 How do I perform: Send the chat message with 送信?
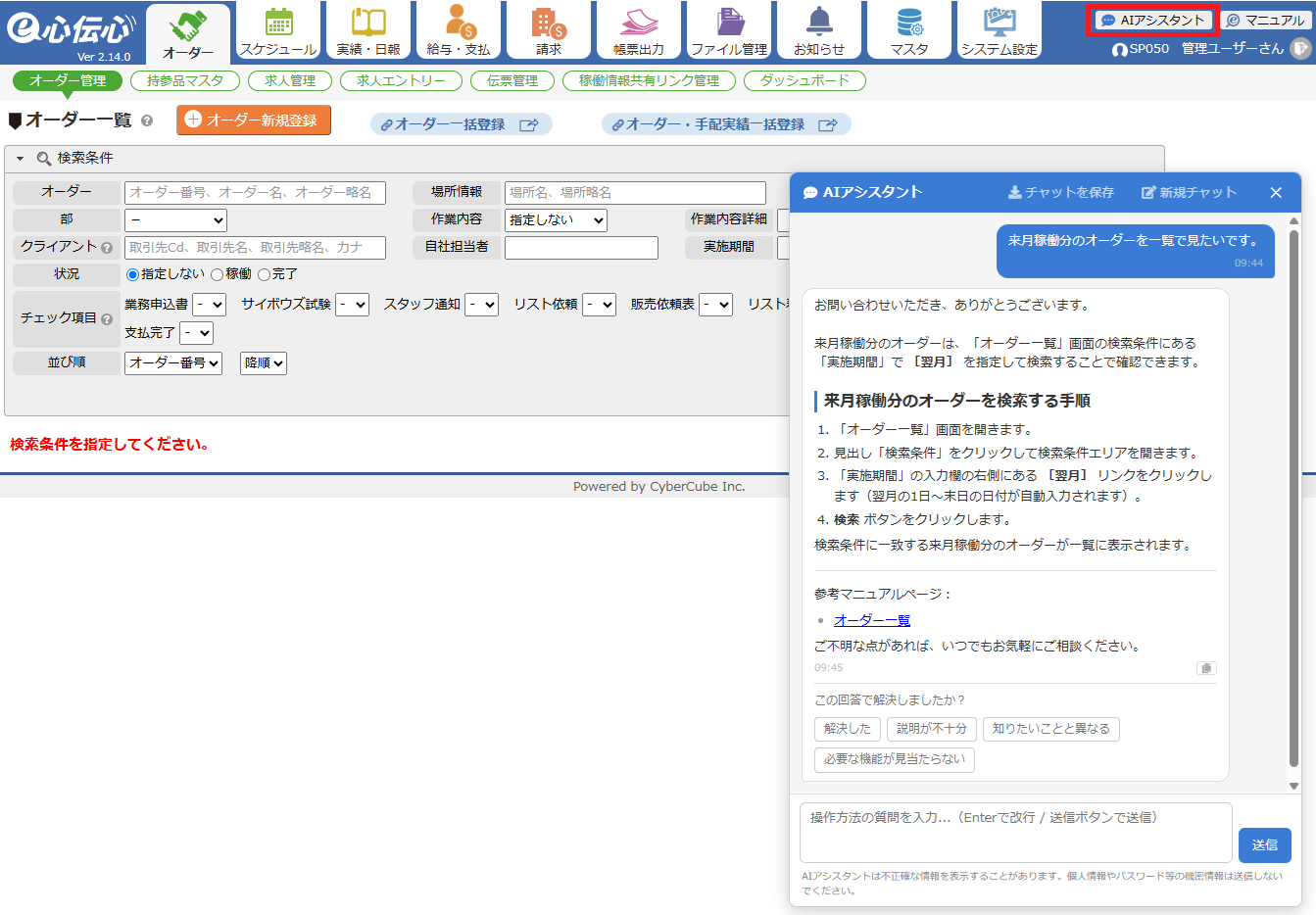point(1265,845)
